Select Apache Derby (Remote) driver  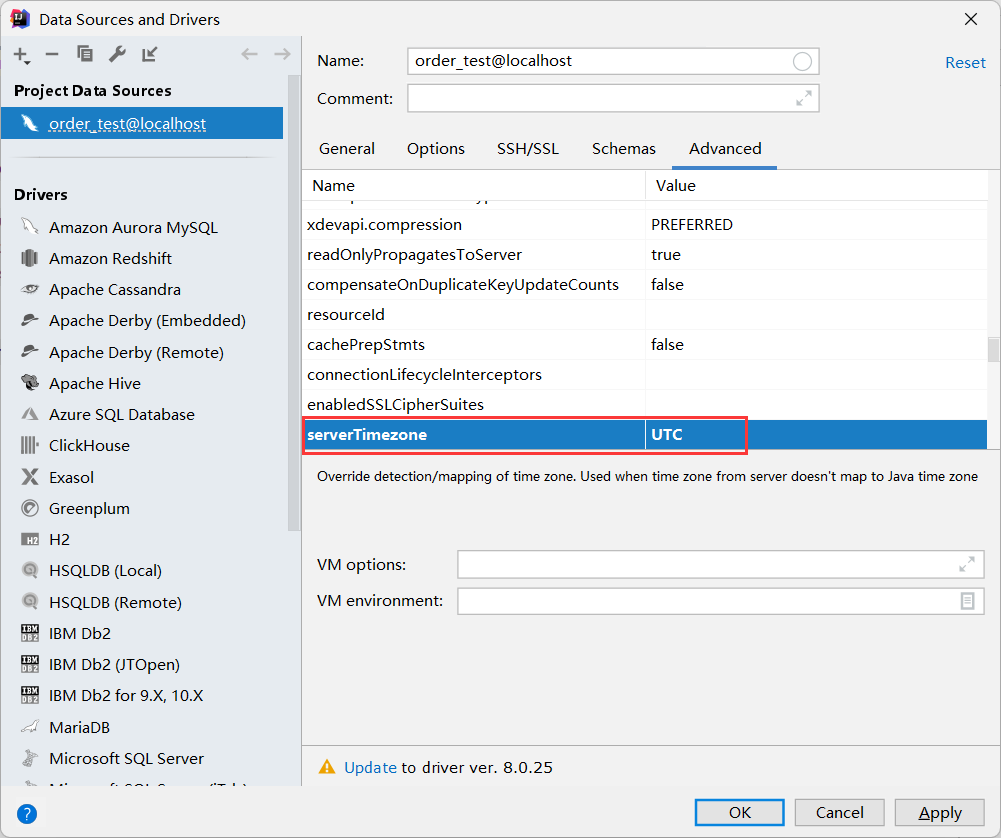point(137,352)
